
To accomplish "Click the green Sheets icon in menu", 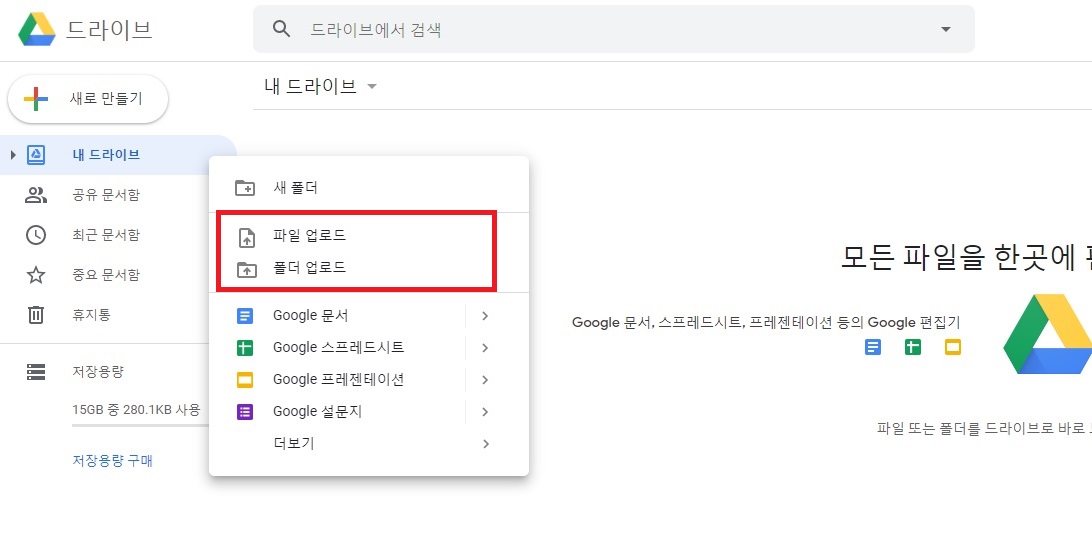I will coord(245,348).
